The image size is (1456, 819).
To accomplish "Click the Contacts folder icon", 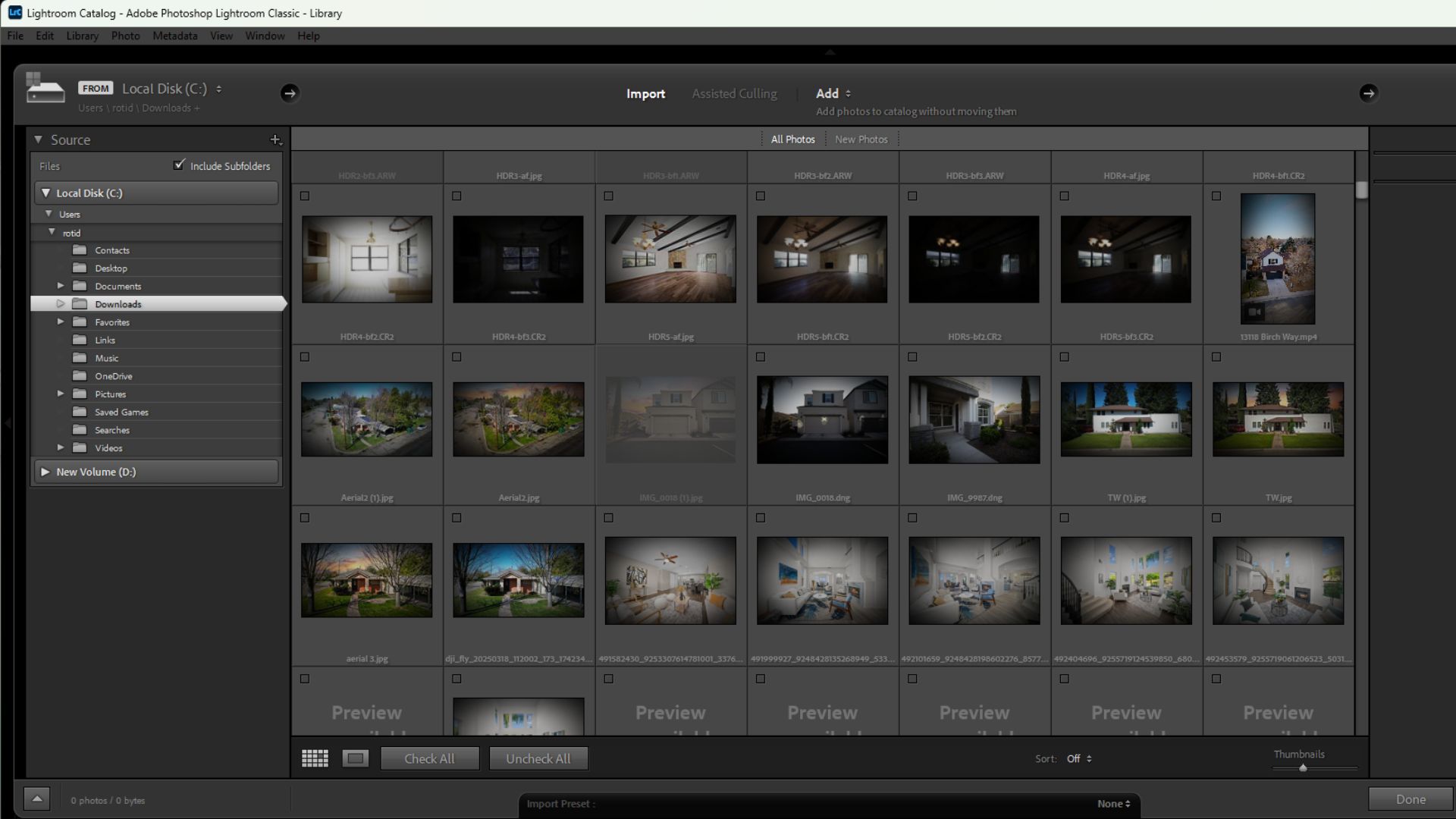I will tap(80, 250).
